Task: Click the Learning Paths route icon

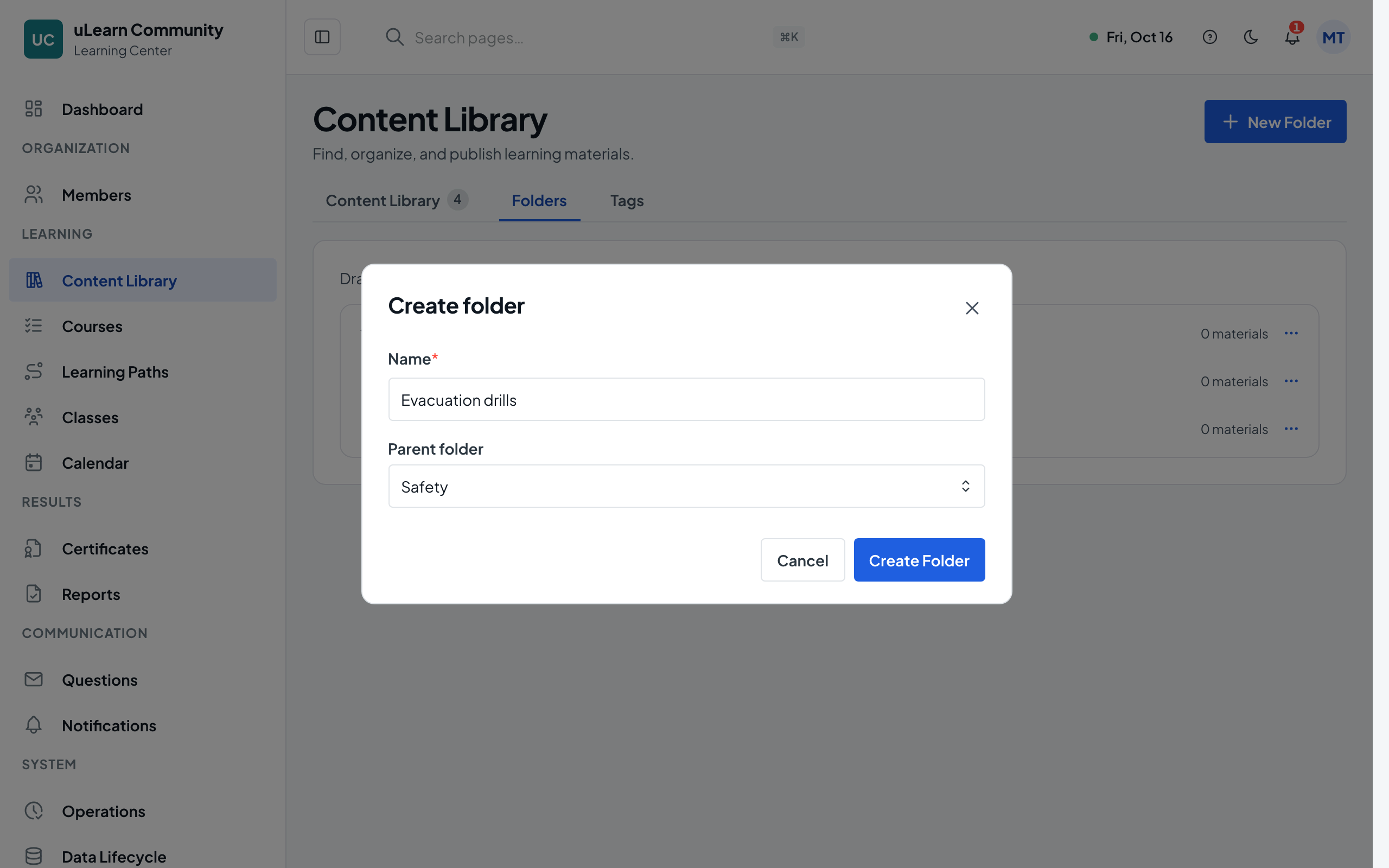Action: (x=34, y=372)
